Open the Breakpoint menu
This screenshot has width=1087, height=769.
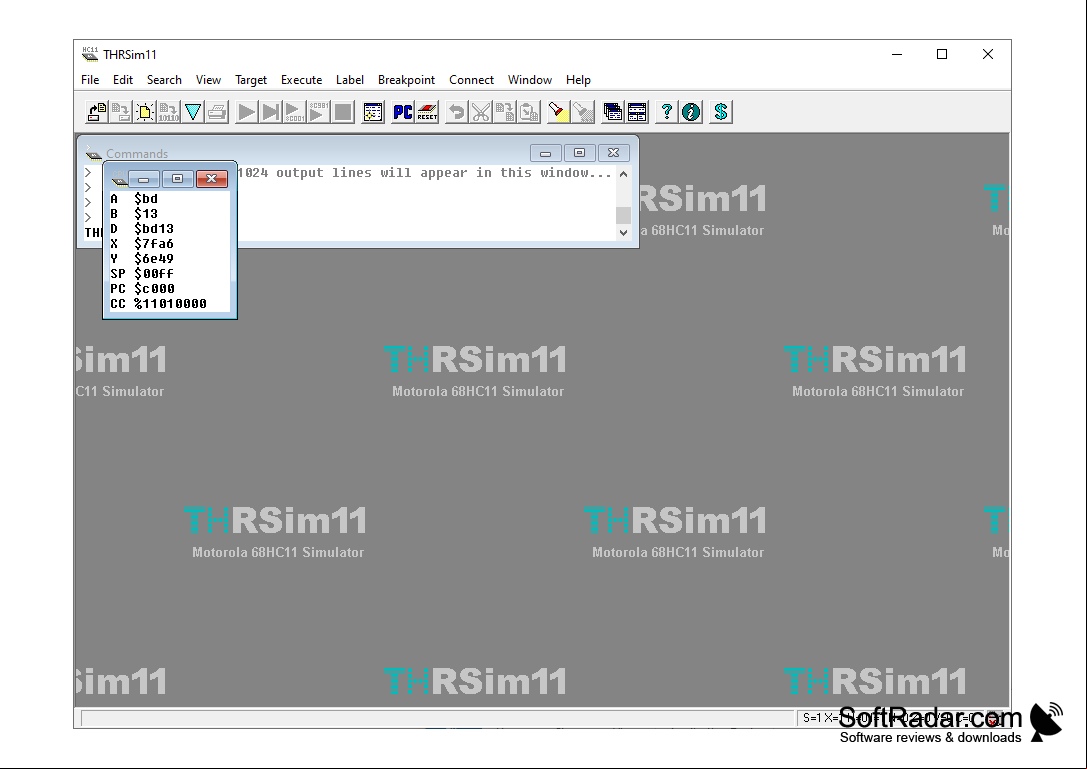[406, 80]
